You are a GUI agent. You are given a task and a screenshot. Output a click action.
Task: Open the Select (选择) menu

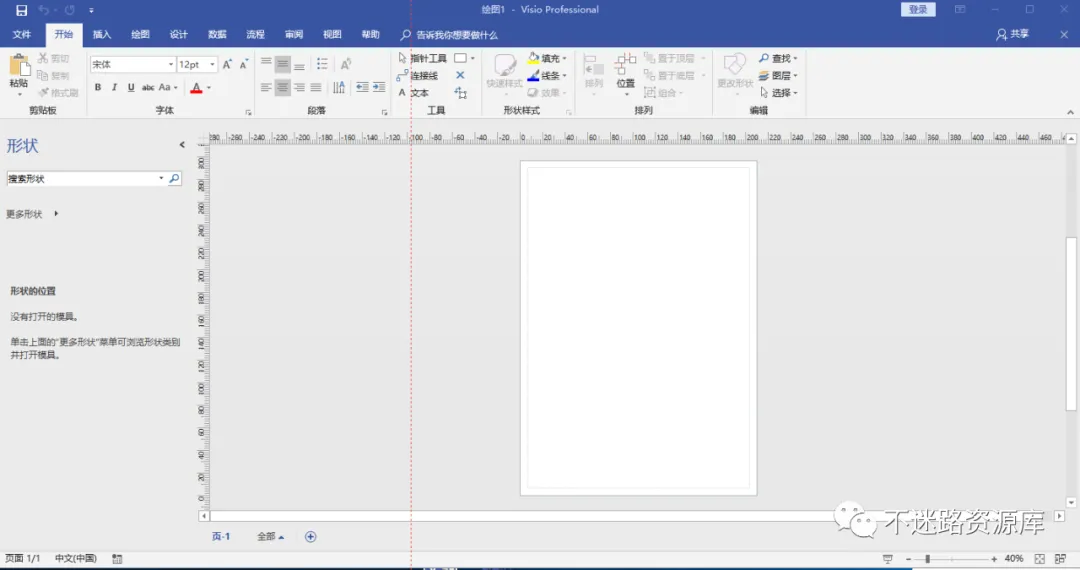[x=778, y=93]
